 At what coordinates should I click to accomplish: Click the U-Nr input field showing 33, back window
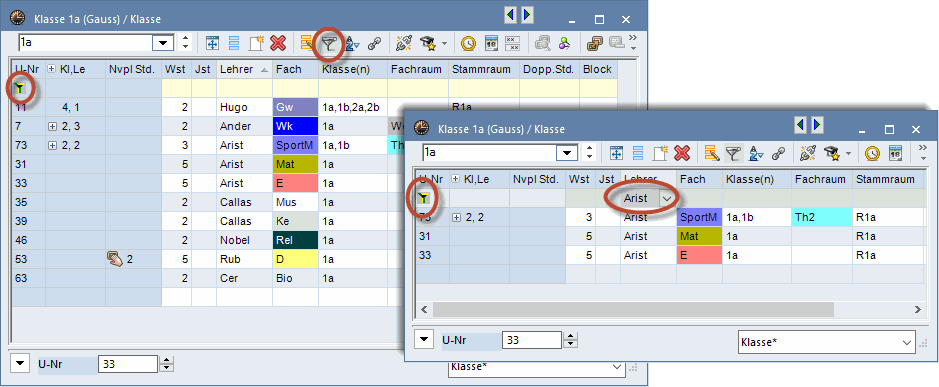[128, 364]
